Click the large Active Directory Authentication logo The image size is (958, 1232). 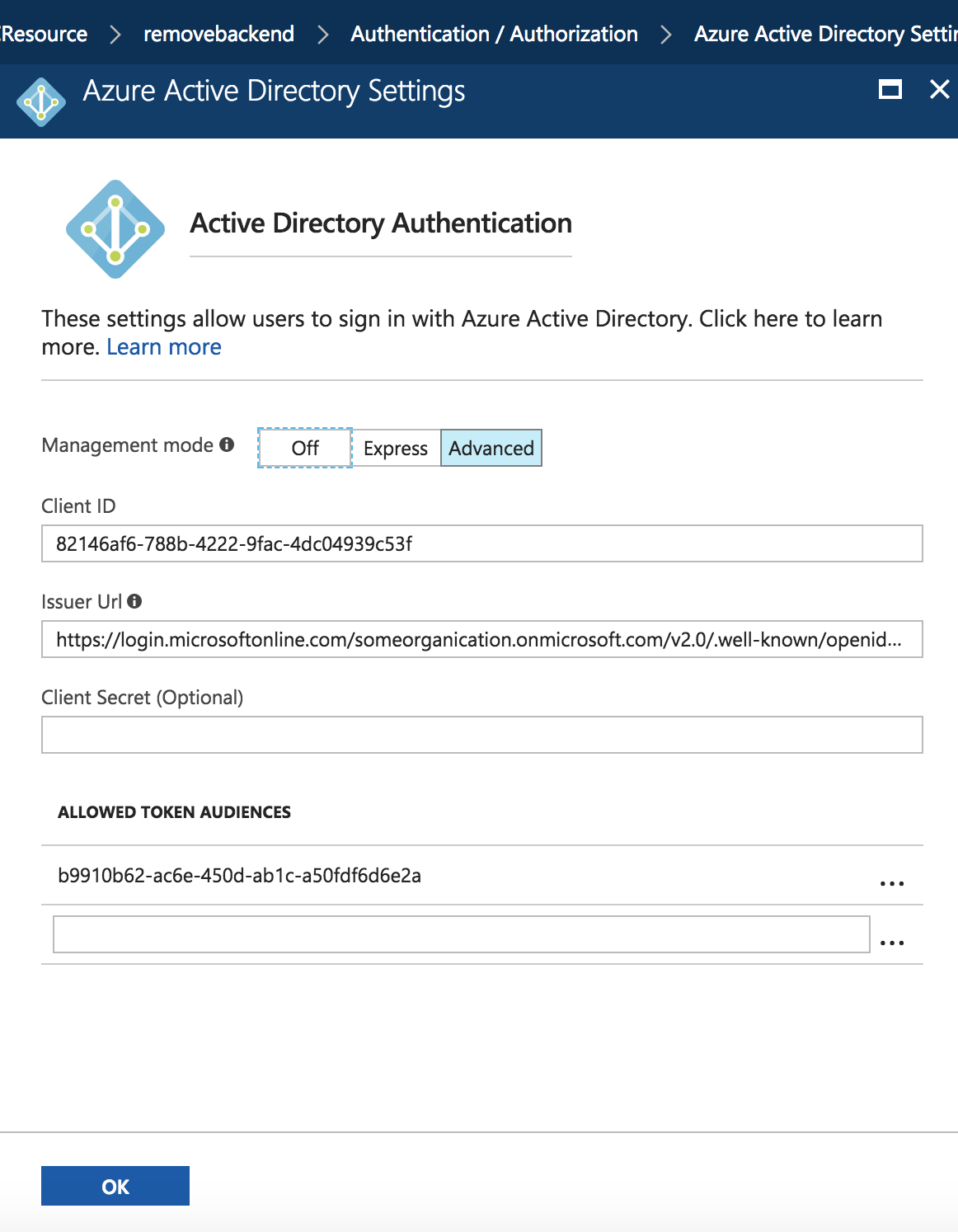click(115, 229)
